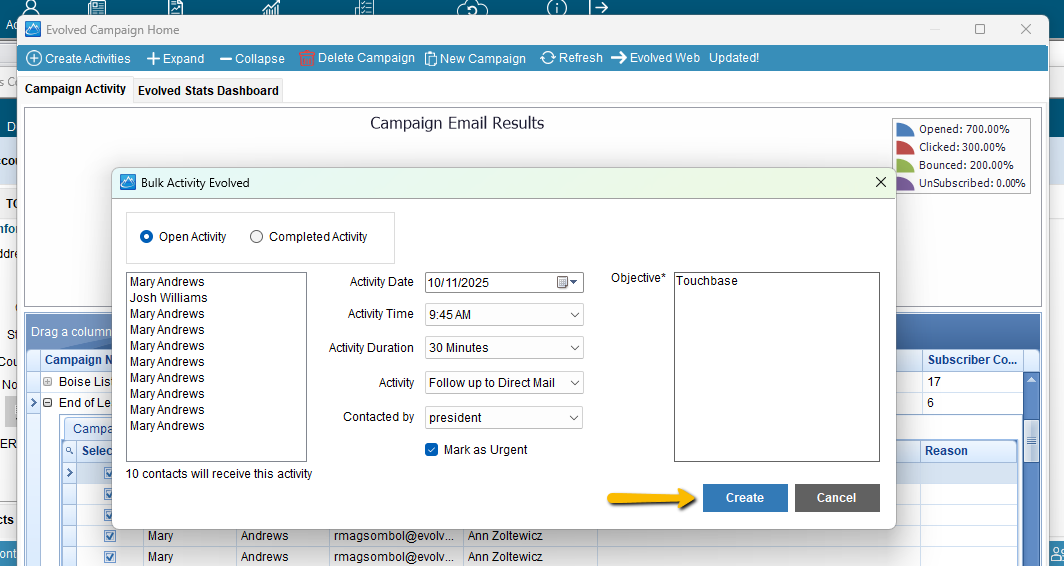1064x566 pixels.
Task: Open the Activity Date calendar picker icon
Action: pyautogui.click(x=564, y=282)
